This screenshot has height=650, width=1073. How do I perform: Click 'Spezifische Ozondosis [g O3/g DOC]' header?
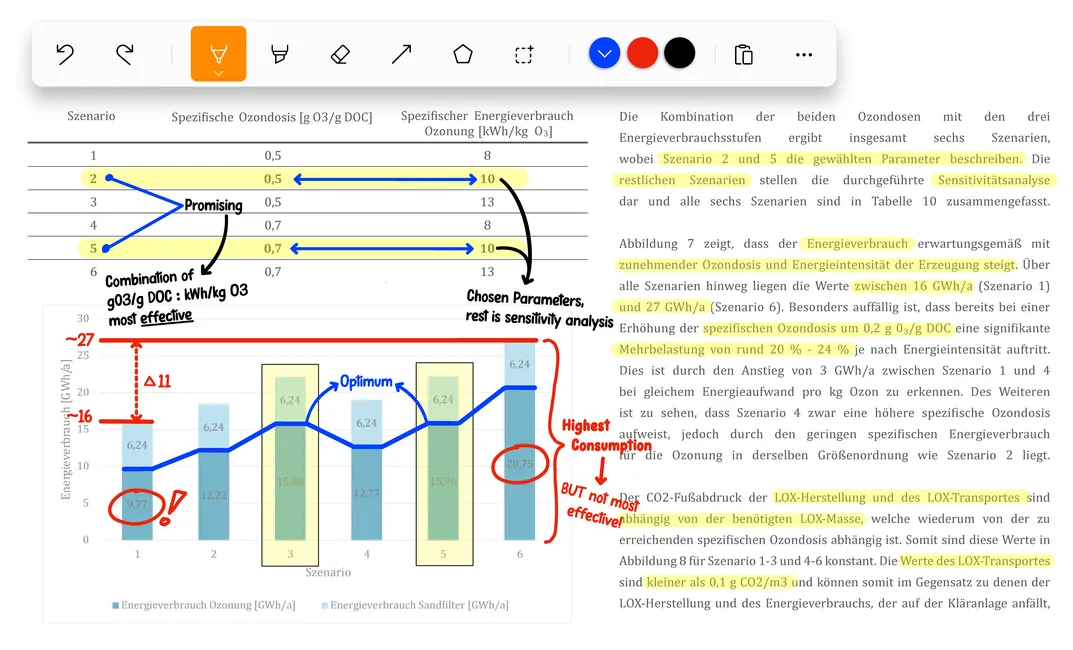tap(272, 117)
